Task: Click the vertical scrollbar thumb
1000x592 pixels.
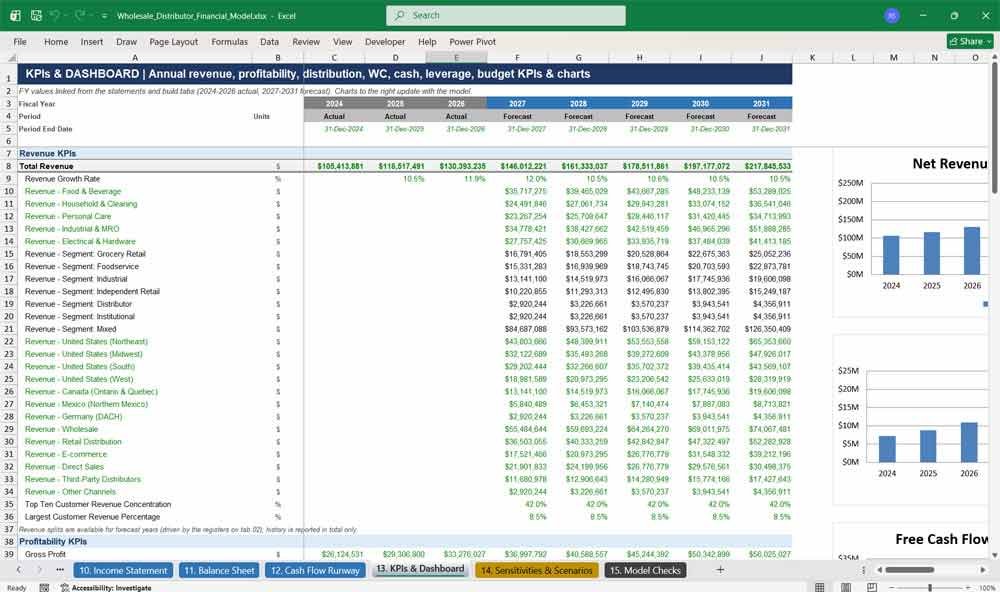Action: coord(994,128)
